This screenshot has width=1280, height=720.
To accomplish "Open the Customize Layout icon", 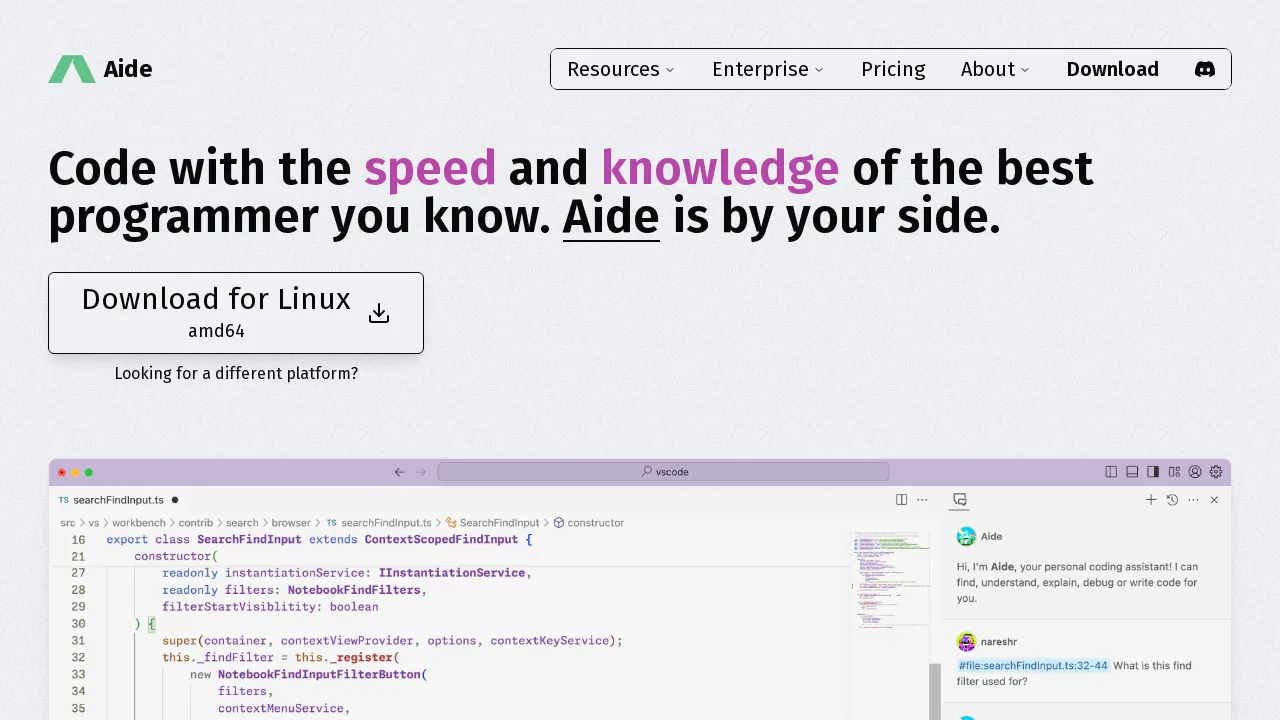I will point(1174,471).
